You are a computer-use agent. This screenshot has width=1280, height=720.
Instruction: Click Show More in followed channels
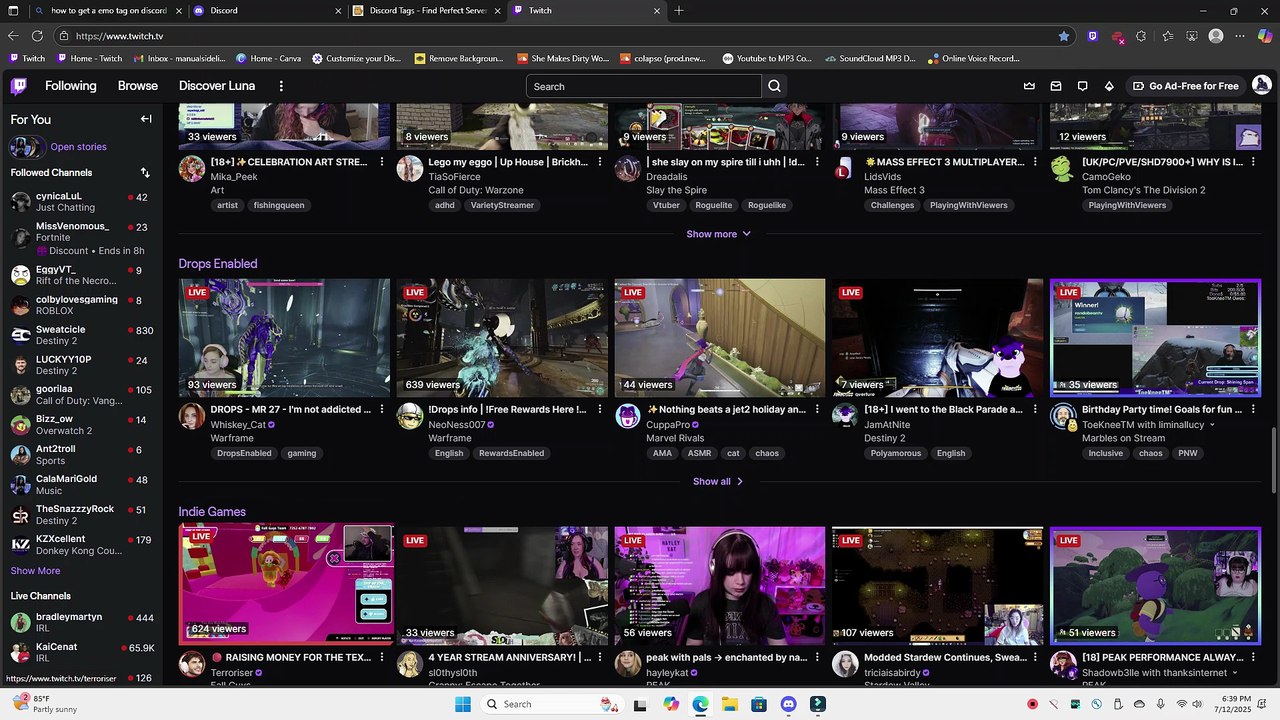pos(35,571)
